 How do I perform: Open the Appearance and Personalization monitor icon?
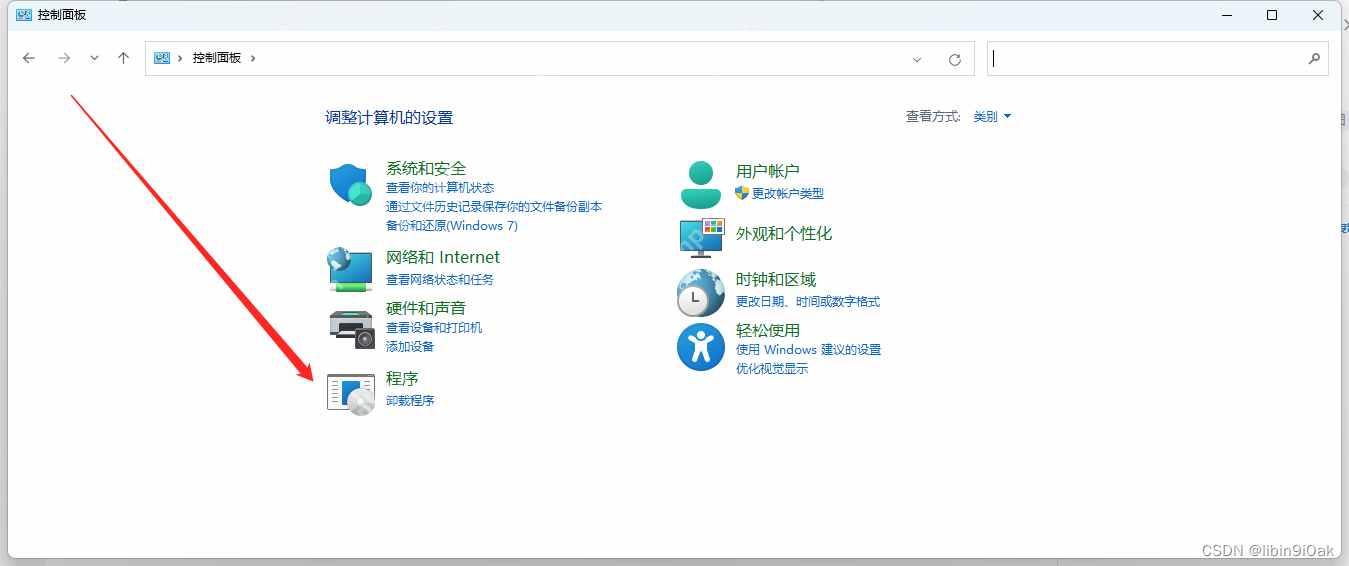pyautogui.click(x=701, y=237)
